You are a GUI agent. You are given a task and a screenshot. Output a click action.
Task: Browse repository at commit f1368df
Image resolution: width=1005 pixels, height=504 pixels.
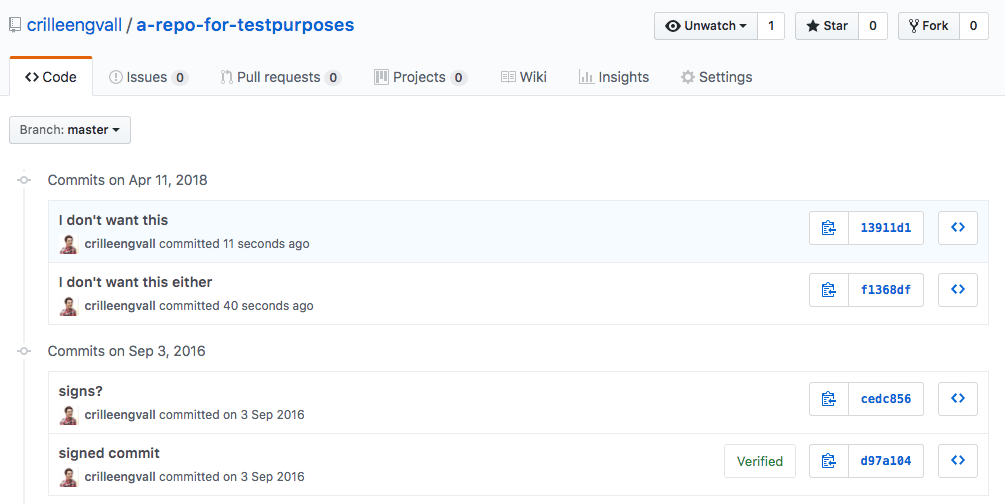[958, 290]
